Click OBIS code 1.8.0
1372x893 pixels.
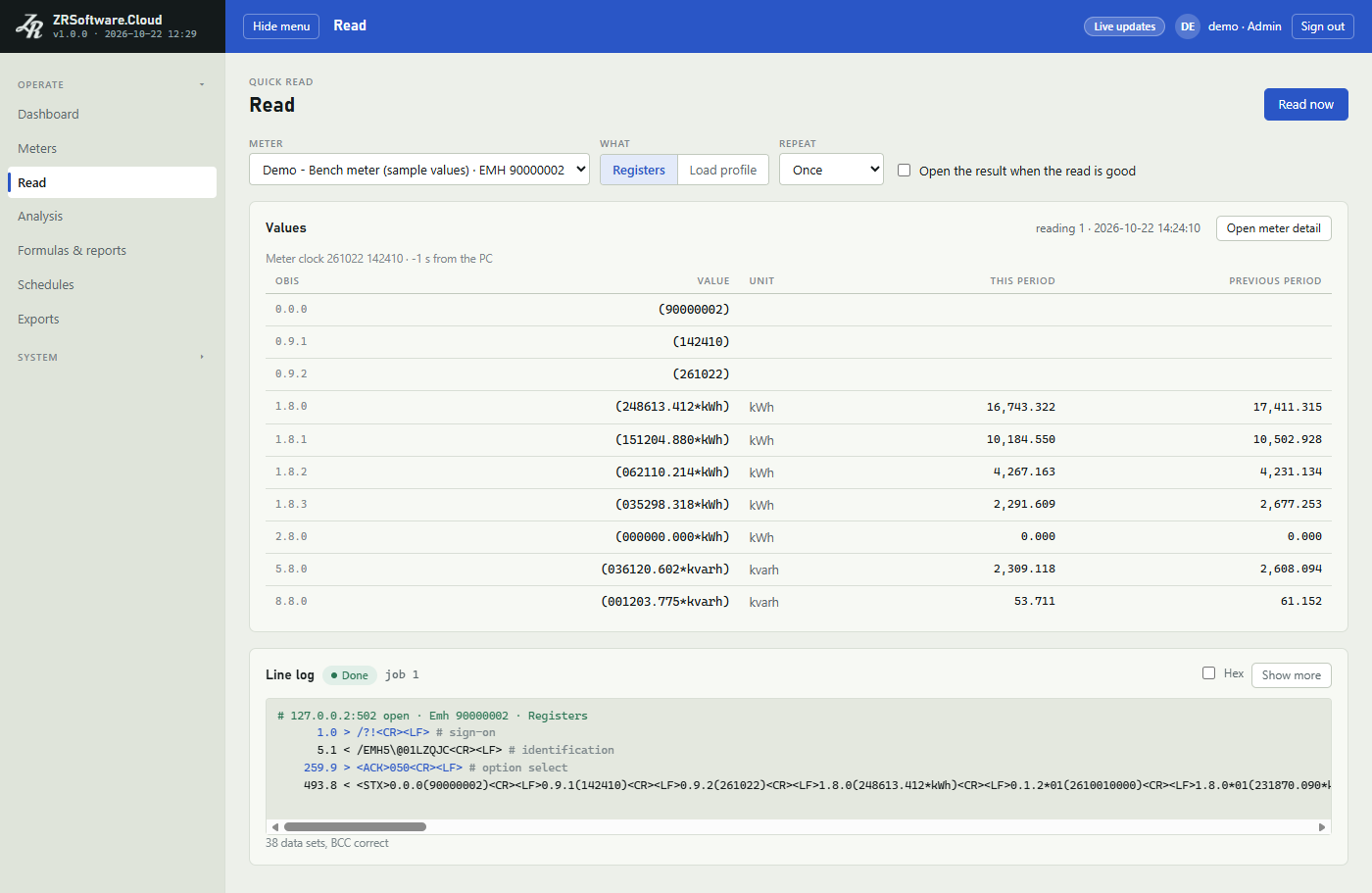pyautogui.click(x=291, y=407)
